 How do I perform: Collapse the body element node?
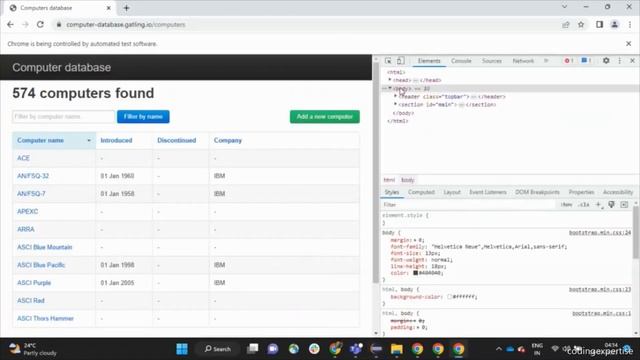pyautogui.click(x=389, y=88)
